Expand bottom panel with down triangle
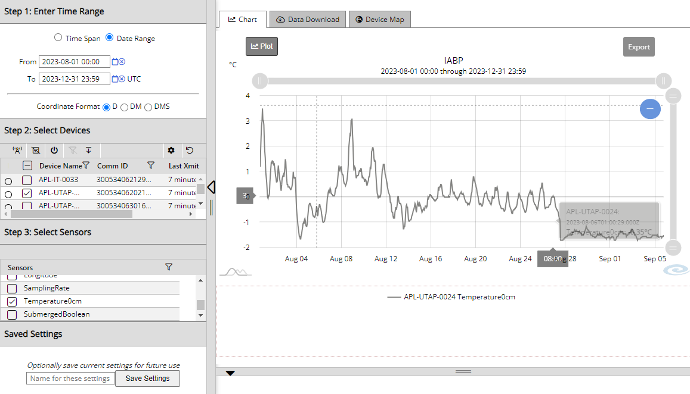Screen dimensions: 690x394 pyautogui.click(x=230, y=373)
